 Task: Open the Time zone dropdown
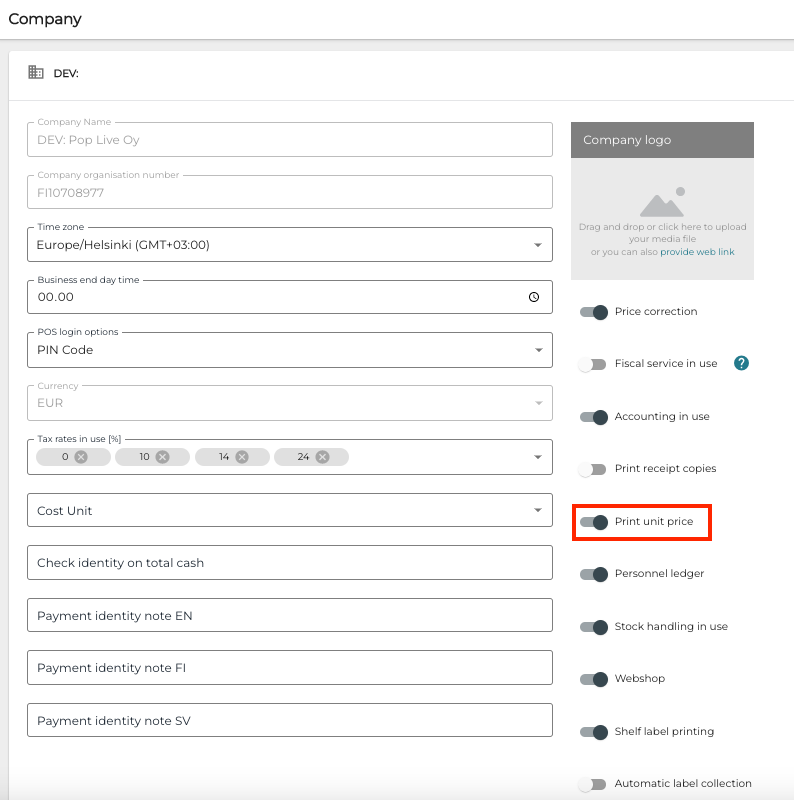click(x=538, y=245)
